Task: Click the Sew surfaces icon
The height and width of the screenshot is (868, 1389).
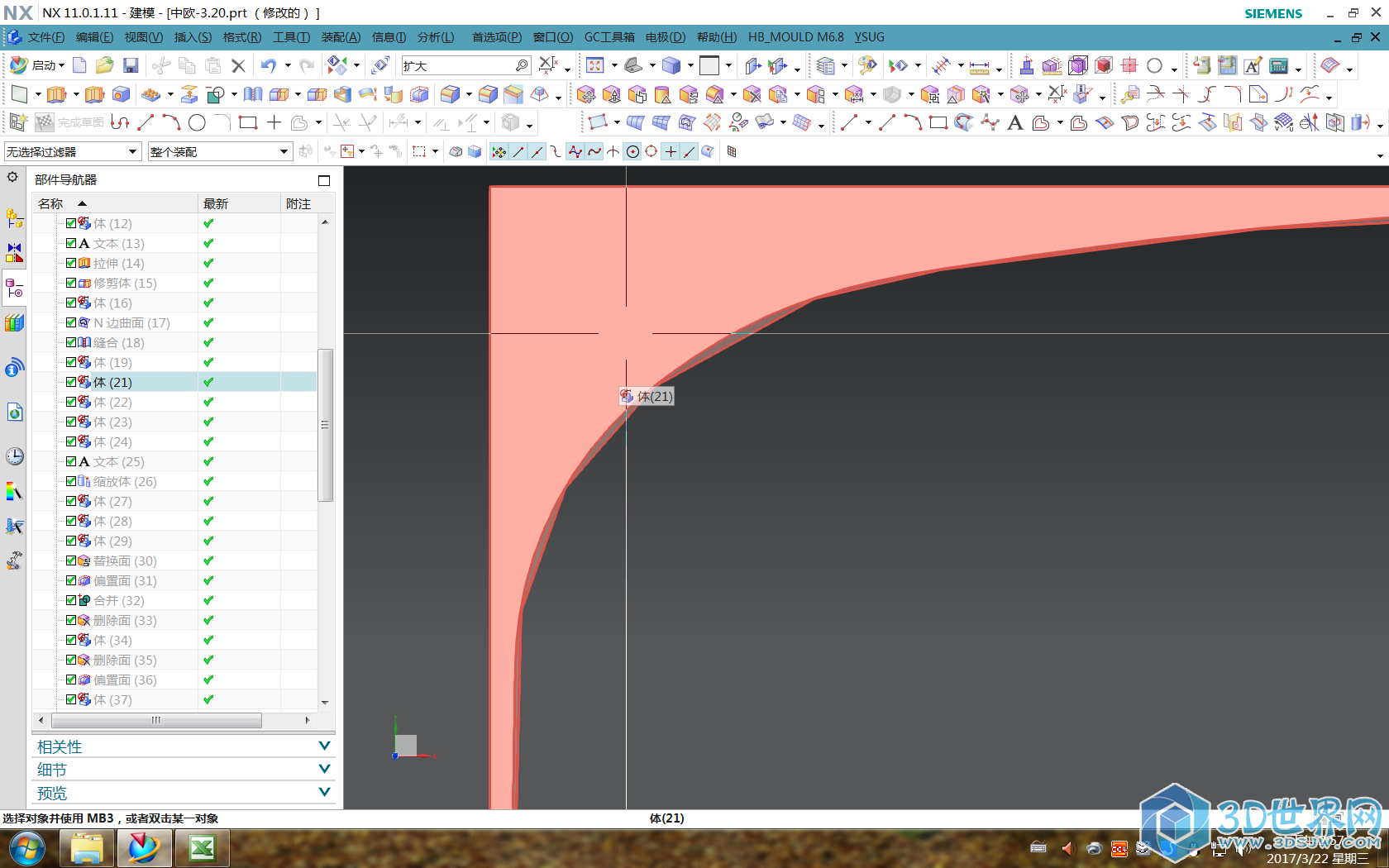Action: (253, 94)
